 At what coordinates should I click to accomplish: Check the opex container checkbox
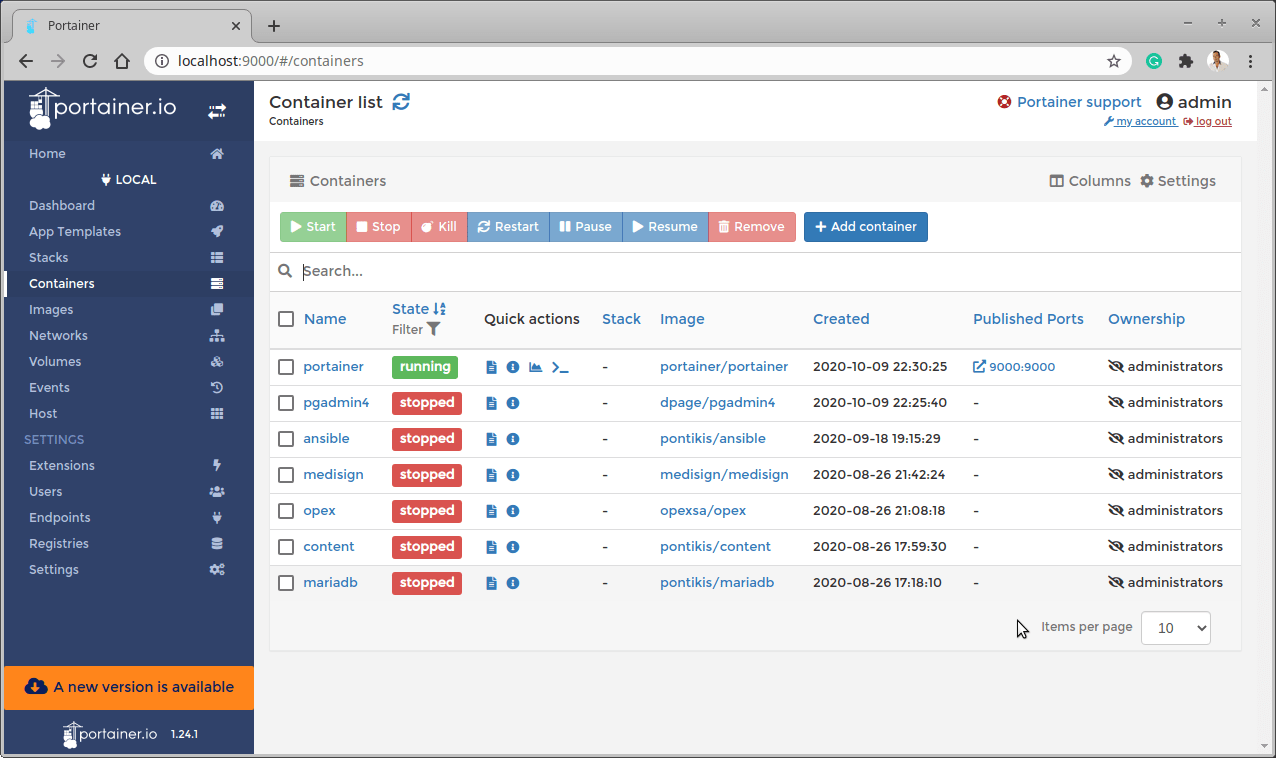point(286,511)
